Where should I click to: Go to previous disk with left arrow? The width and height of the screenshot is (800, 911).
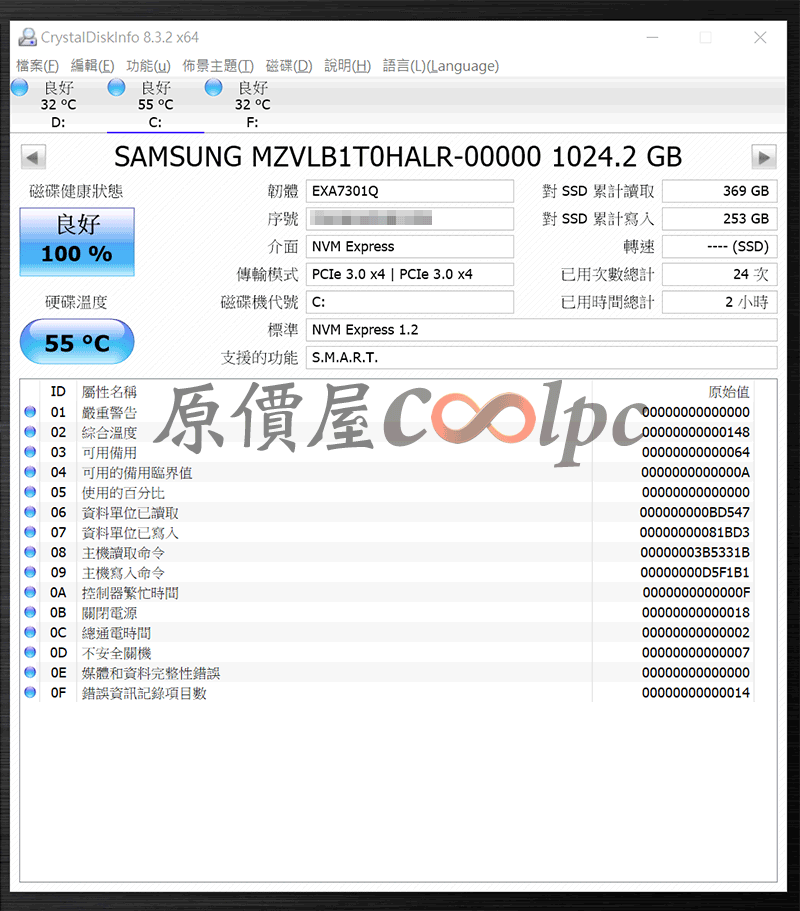tap(33, 157)
